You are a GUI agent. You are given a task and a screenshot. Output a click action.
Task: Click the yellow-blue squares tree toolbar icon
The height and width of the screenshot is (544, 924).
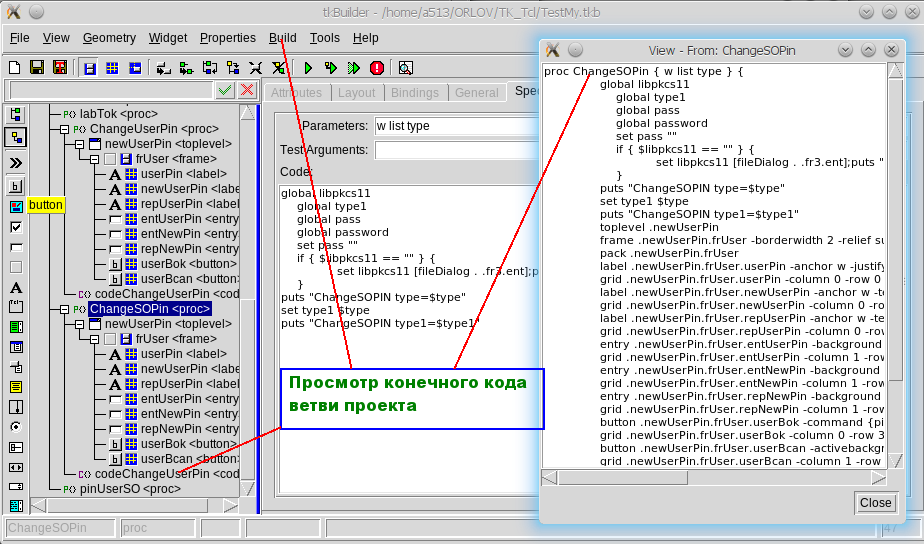[x=233, y=68]
